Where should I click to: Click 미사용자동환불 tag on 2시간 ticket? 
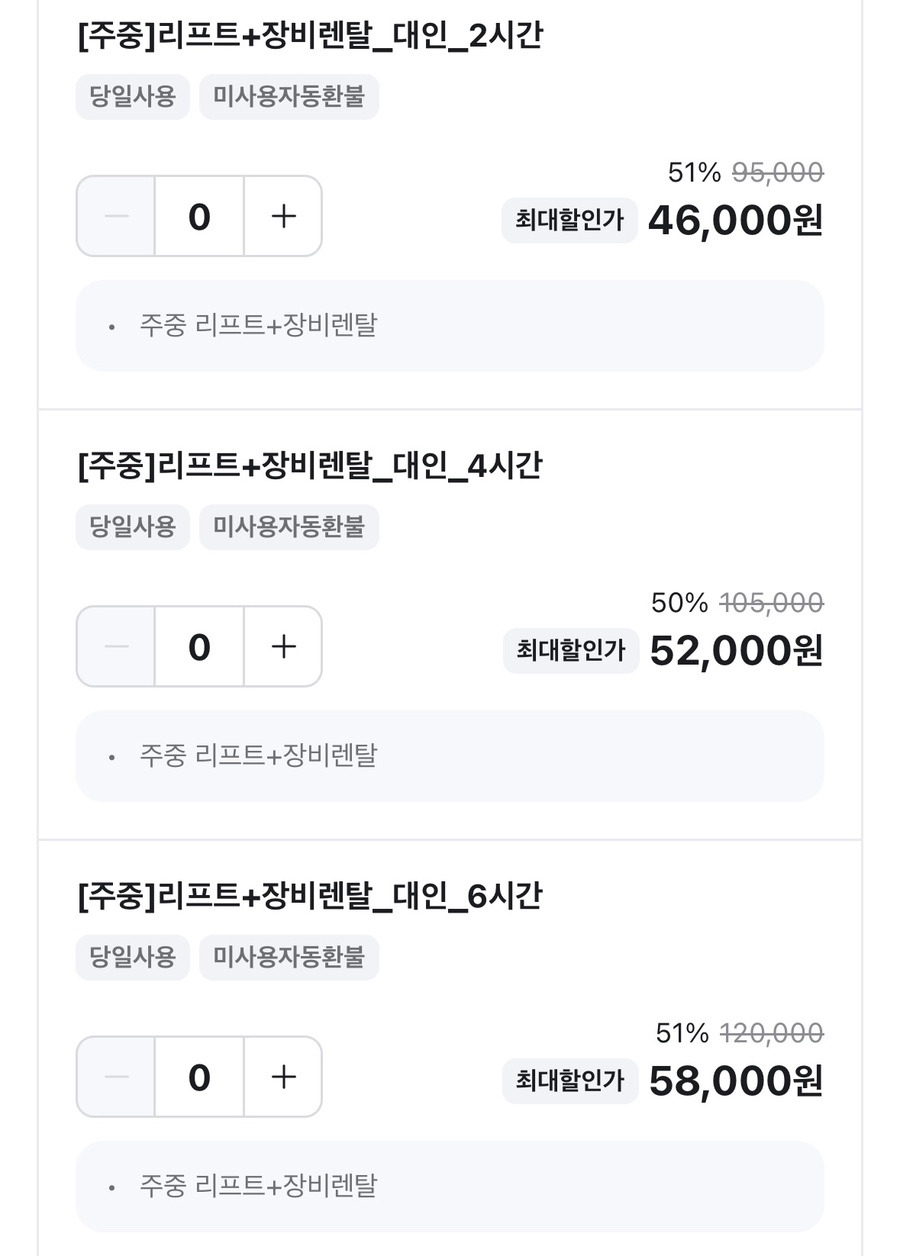tap(289, 97)
